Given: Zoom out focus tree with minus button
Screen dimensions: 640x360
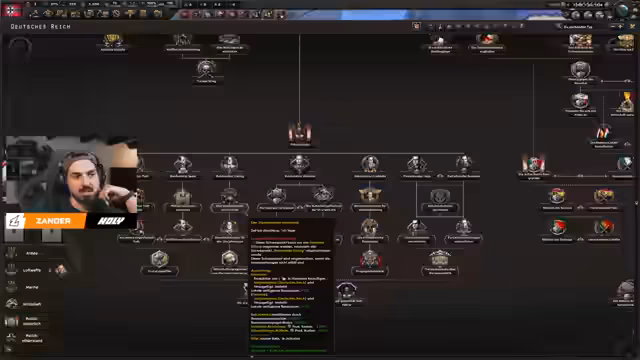Looking at the screenshot, I should (x=612, y=27).
